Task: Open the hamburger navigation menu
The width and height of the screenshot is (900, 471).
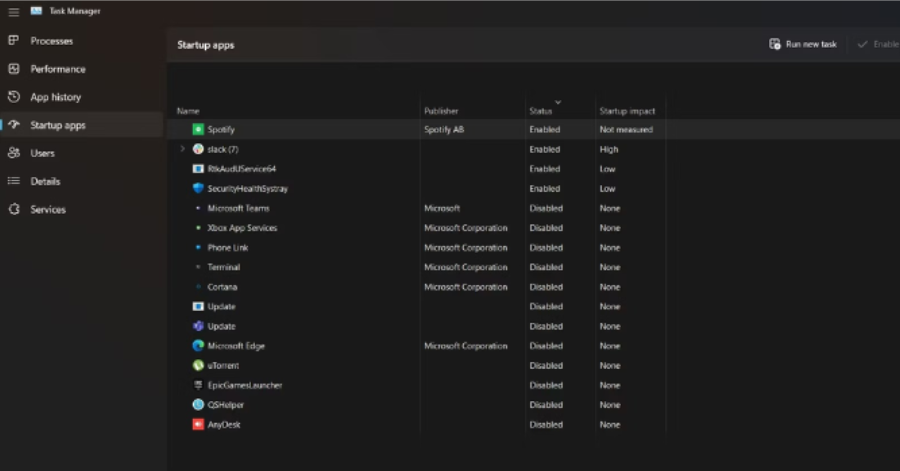Action: (x=14, y=11)
